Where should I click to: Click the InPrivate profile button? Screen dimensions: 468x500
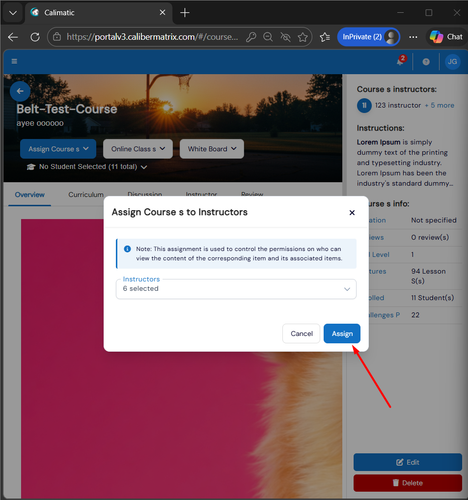[368, 37]
